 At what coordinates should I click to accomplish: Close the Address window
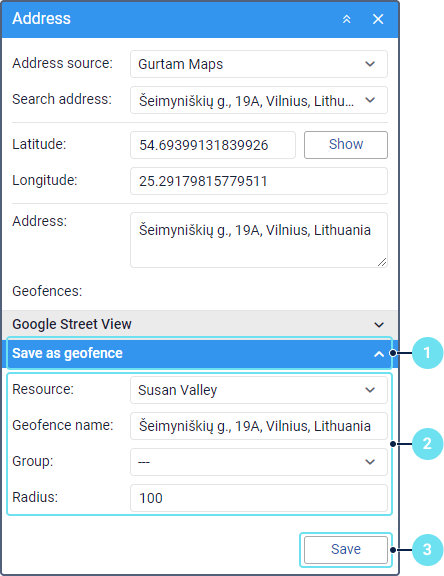[378, 19]
